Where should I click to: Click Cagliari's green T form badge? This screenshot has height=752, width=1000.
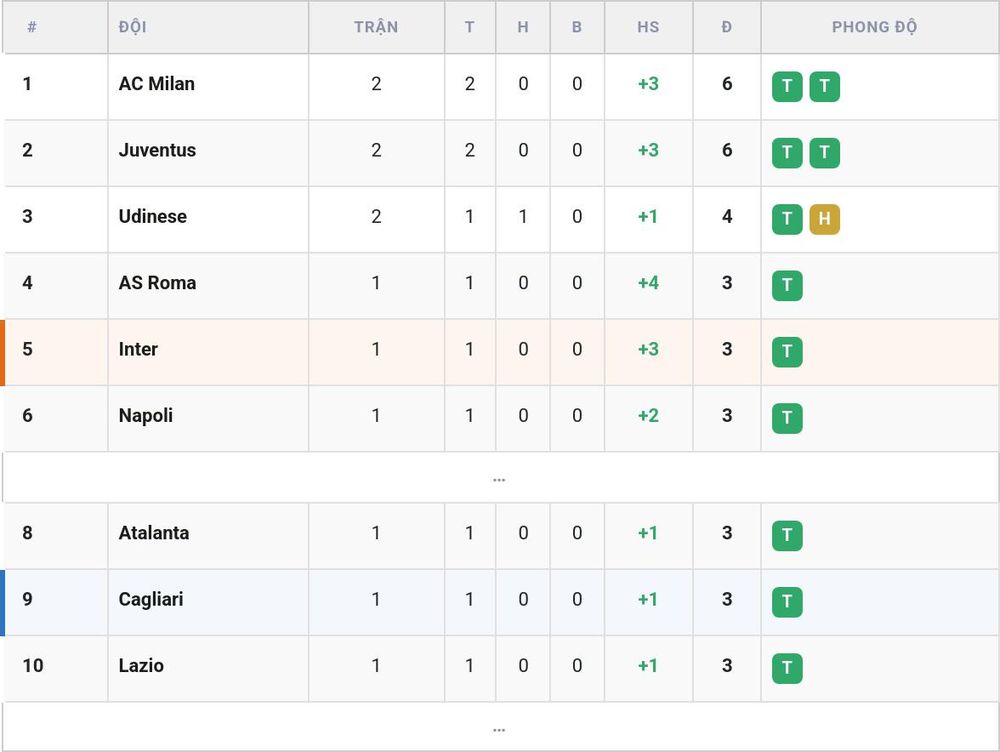click(787, 602)
